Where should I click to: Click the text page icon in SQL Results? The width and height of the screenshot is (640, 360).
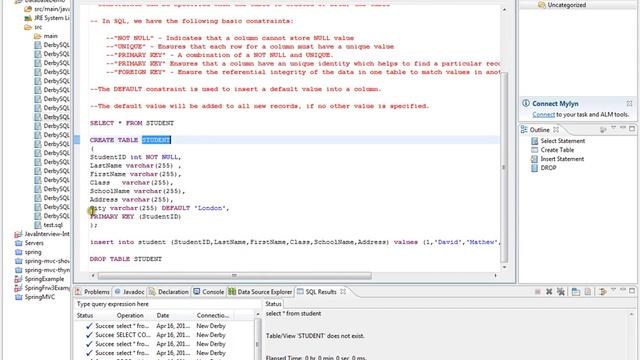pyautogui.click(x=587, y=291)
